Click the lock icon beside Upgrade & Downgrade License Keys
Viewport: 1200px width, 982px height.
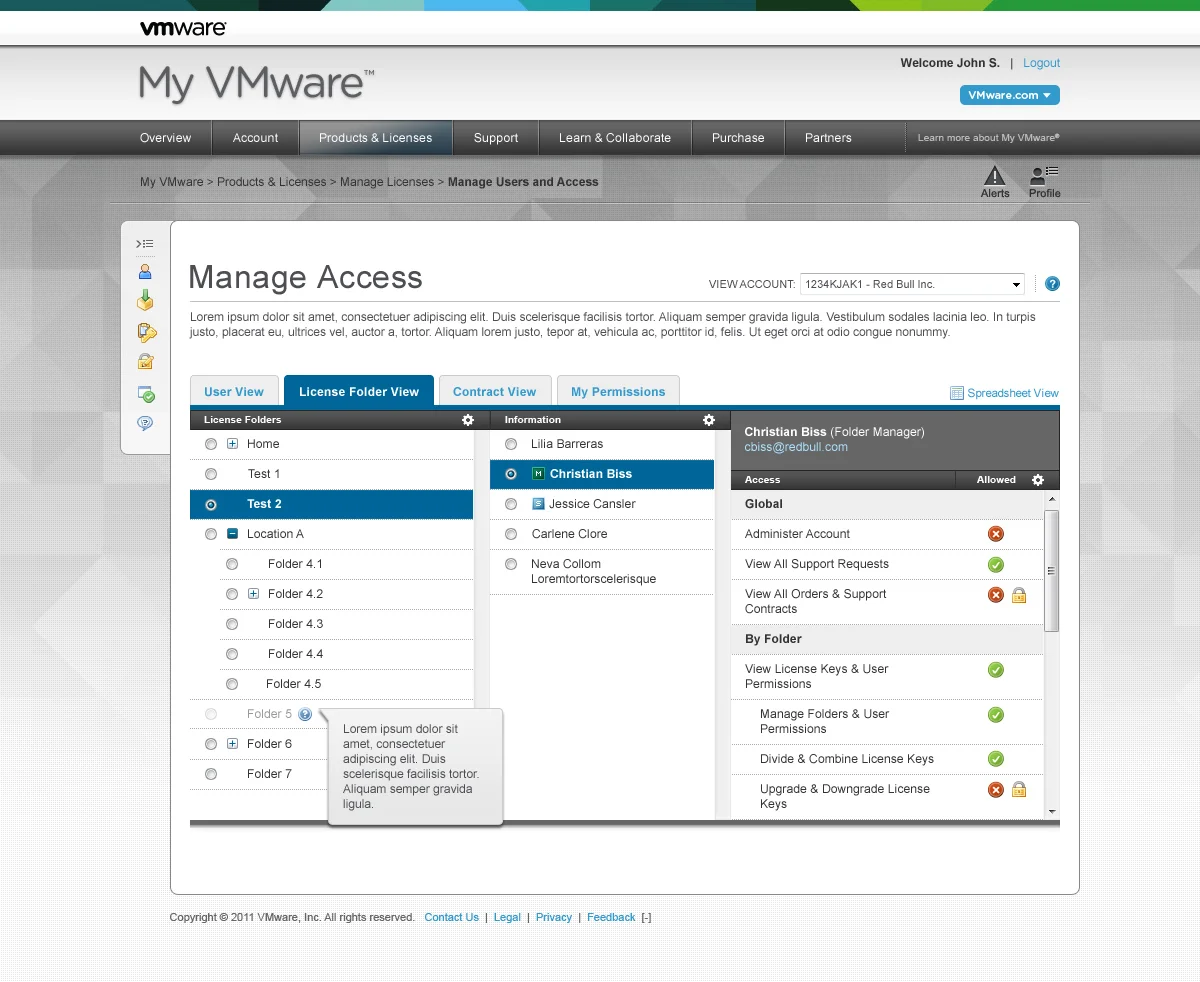click(x=1019, y=789)
